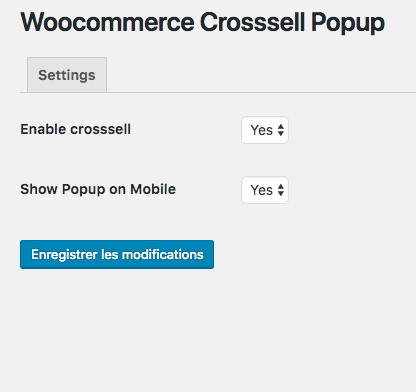Click Enregistrer les modifications button
This screenshot has width=416, height=392.
[x=117, y=254]
